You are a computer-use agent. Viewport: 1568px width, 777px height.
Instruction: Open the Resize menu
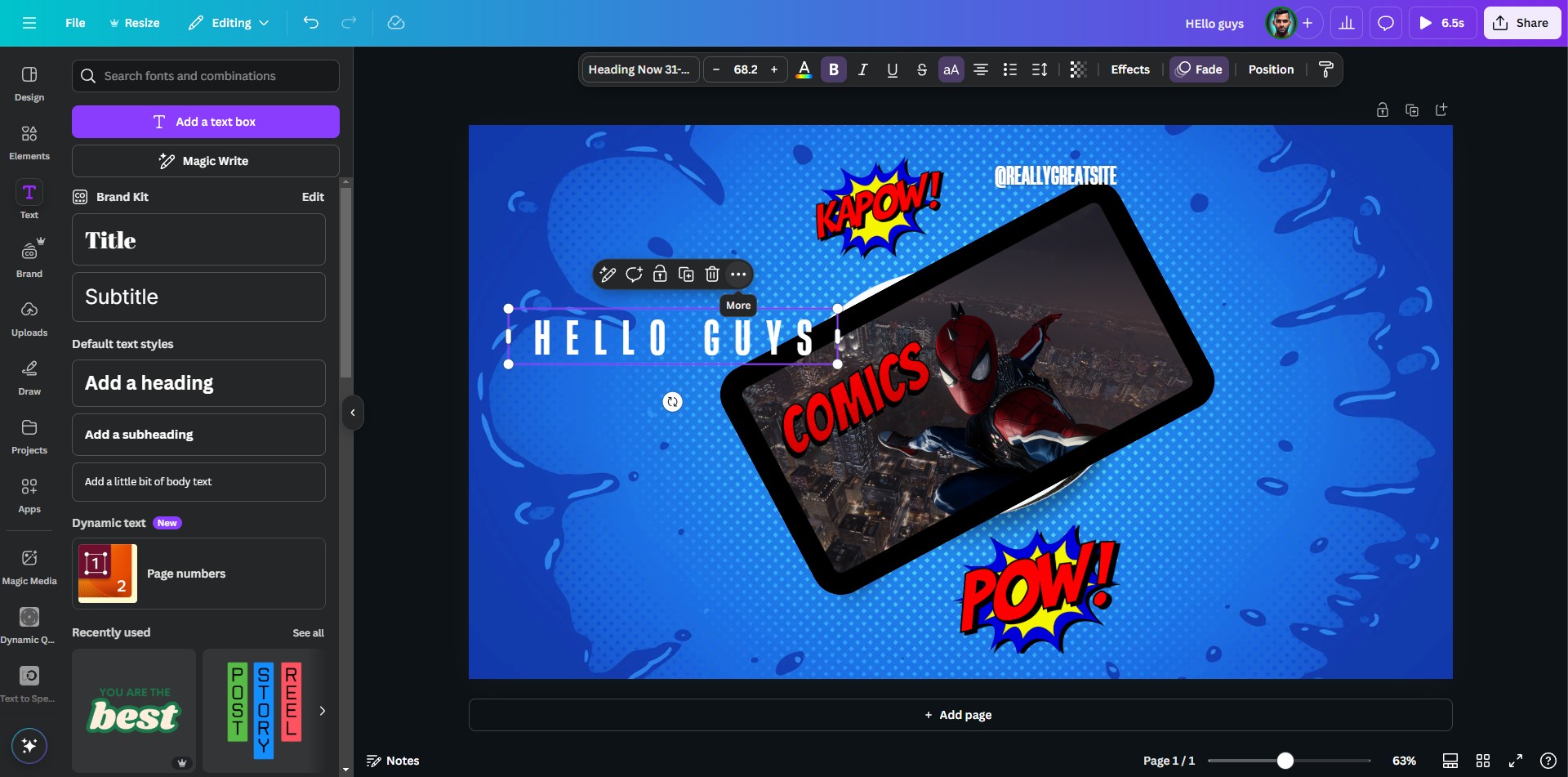click(134, 23)
